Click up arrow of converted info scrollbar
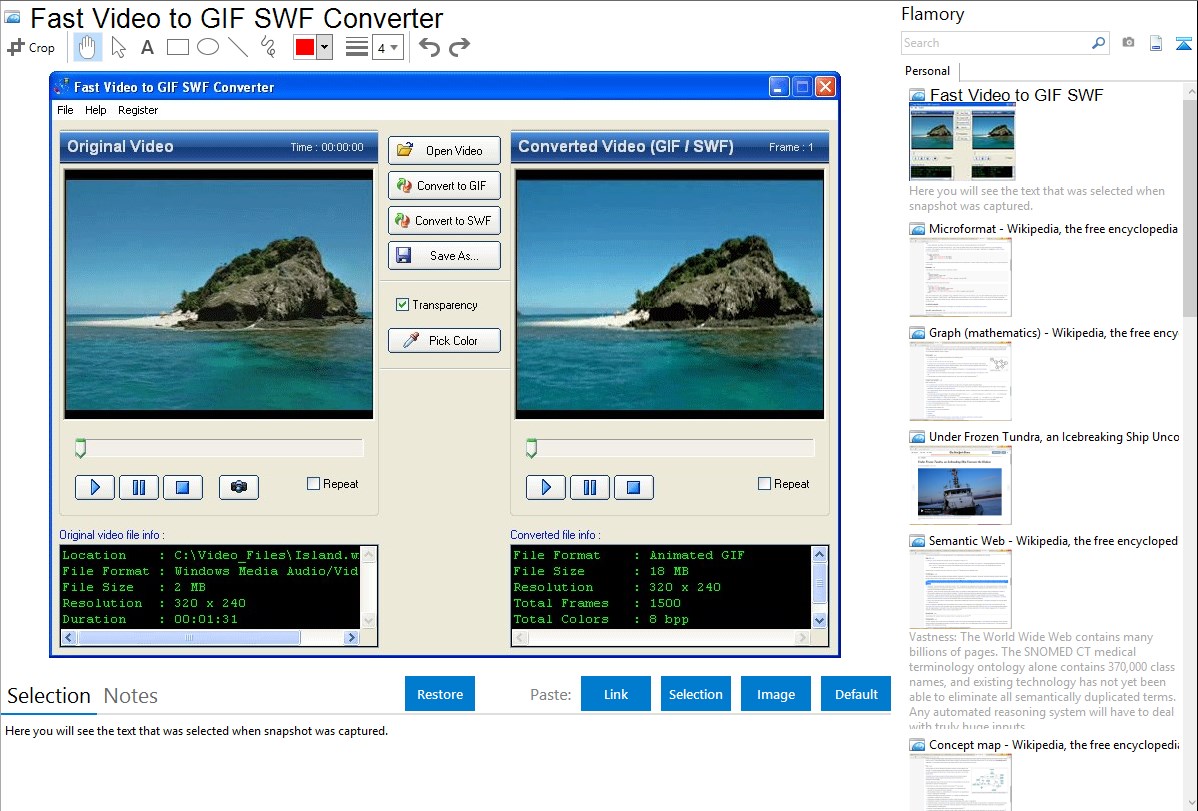The image size is (1198, 811). [819, 554]
